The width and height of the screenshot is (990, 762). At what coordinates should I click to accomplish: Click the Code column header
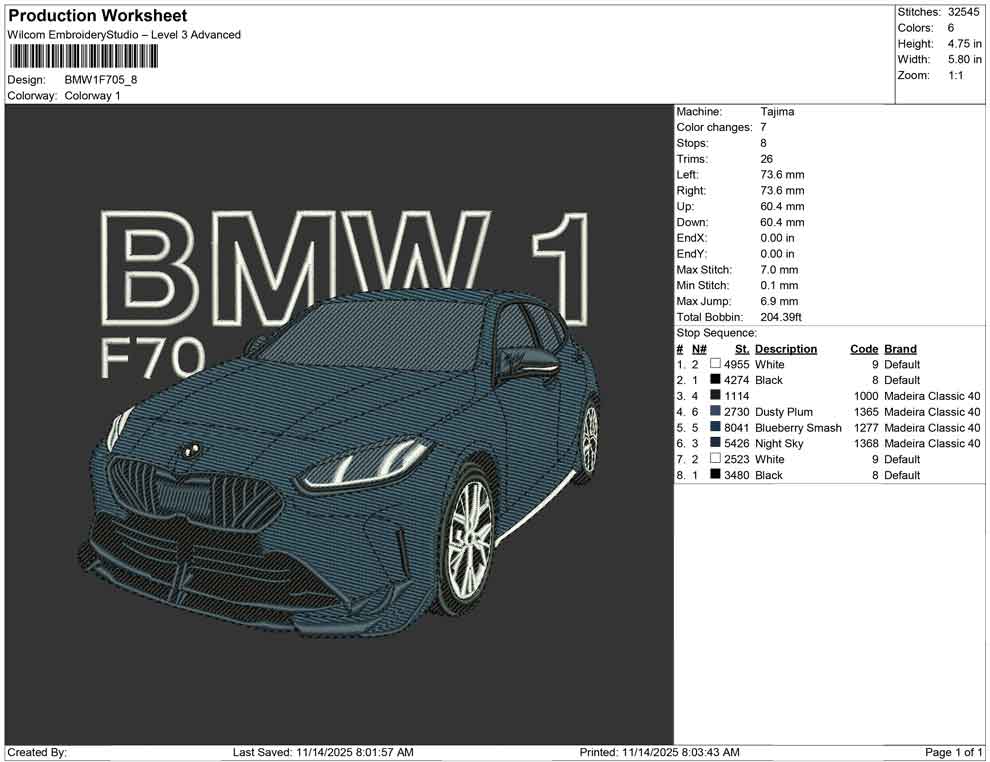[864, 349]
